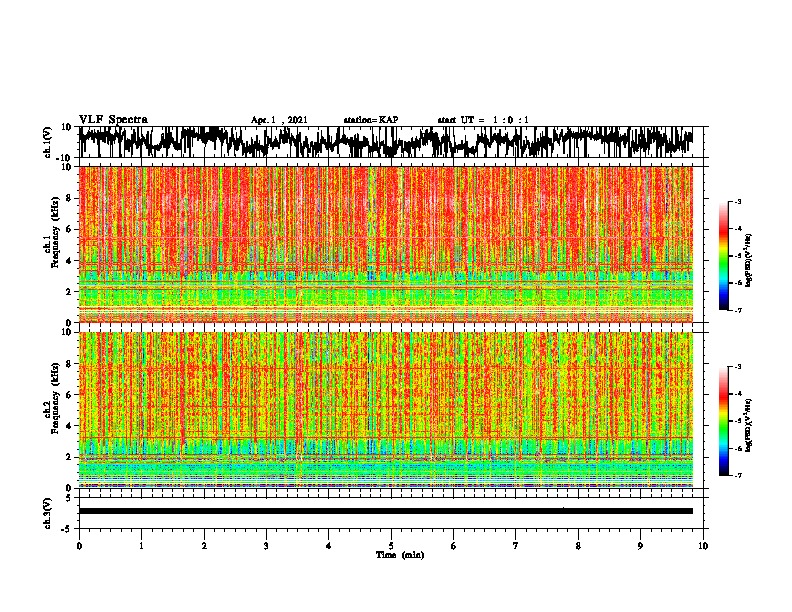Click time axis tick label "6"
The image size is (792, 612).
454,546
